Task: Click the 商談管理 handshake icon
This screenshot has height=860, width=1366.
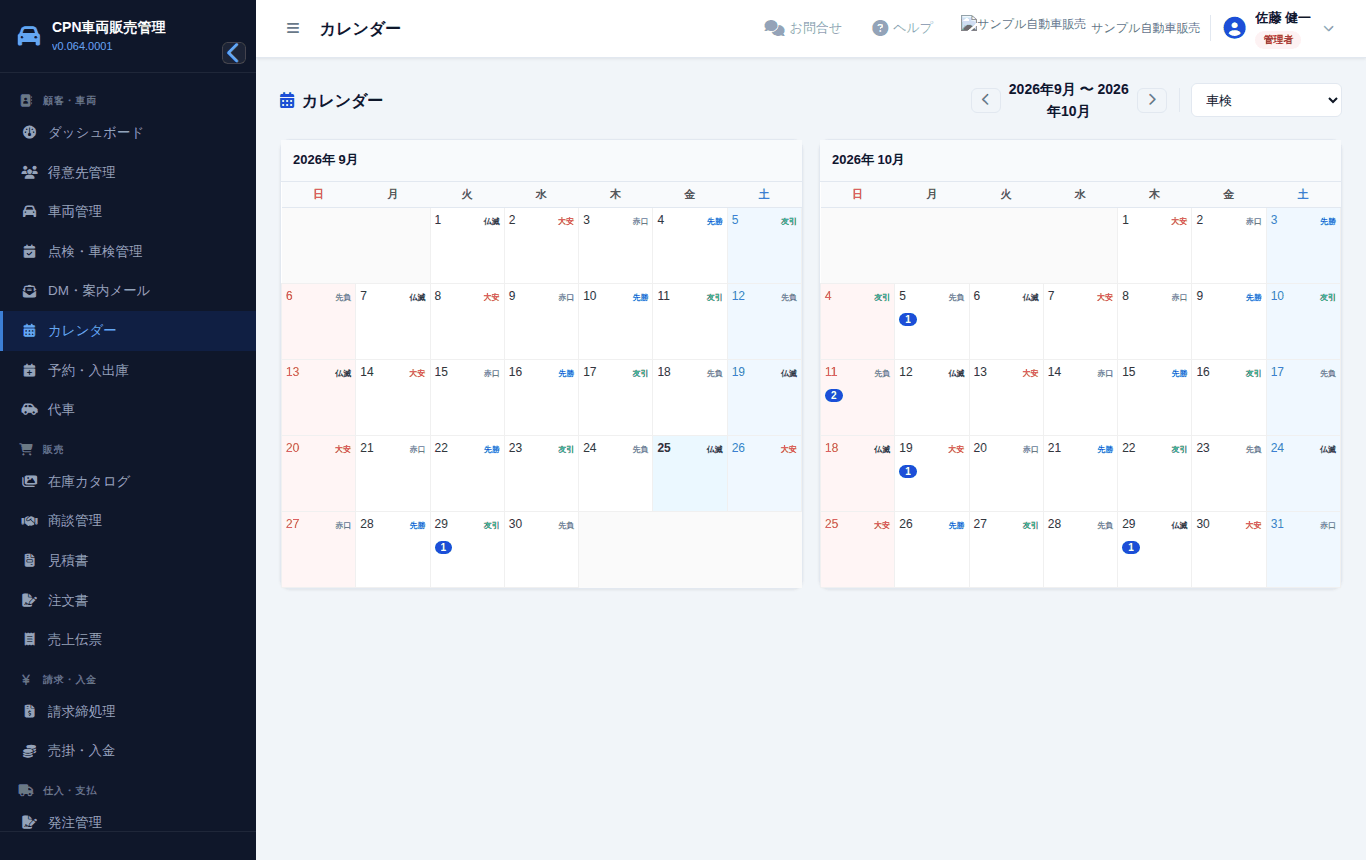Action: click(29, 520)
